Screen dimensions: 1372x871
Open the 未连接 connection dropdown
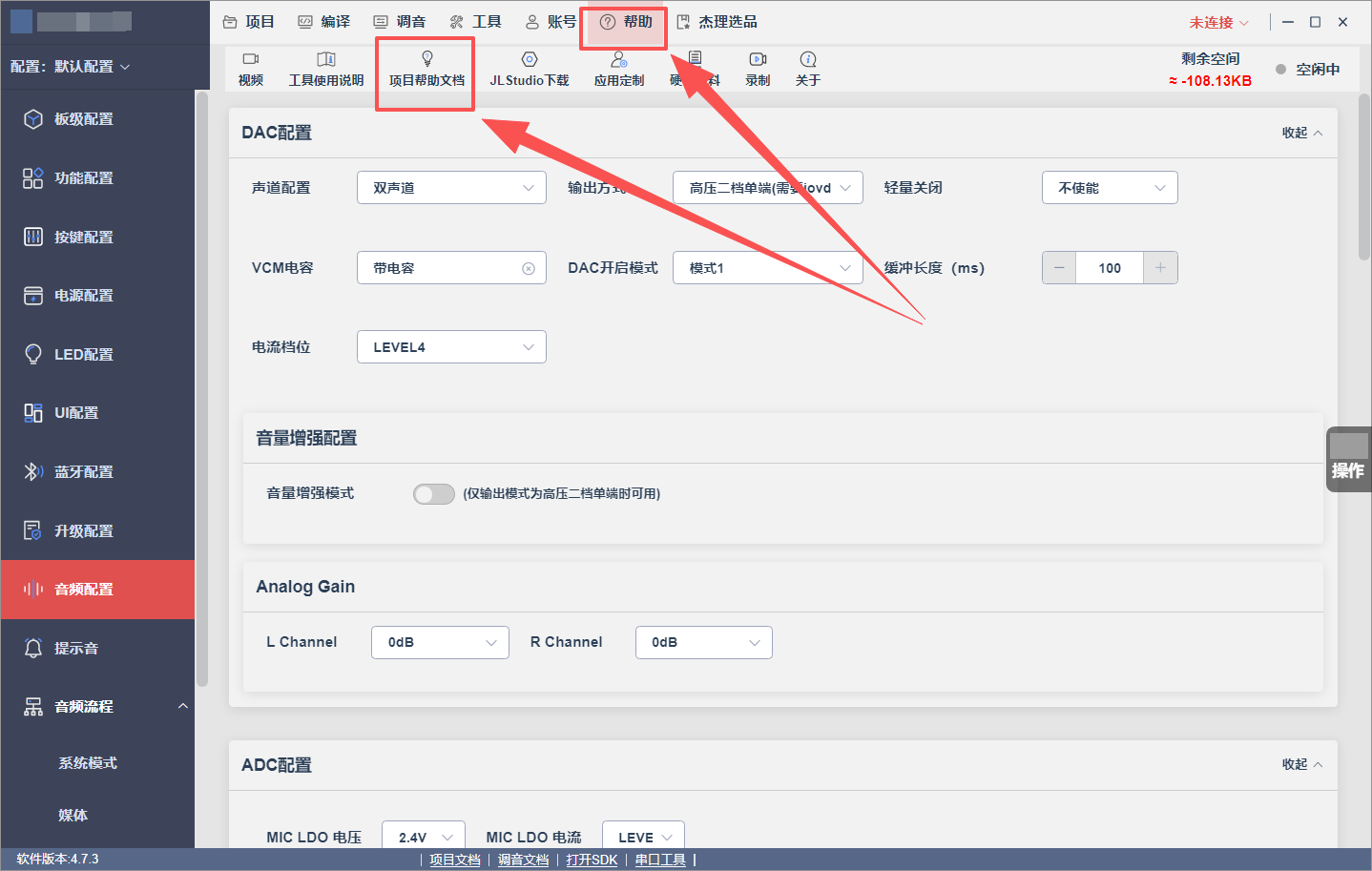point(1218,22)
